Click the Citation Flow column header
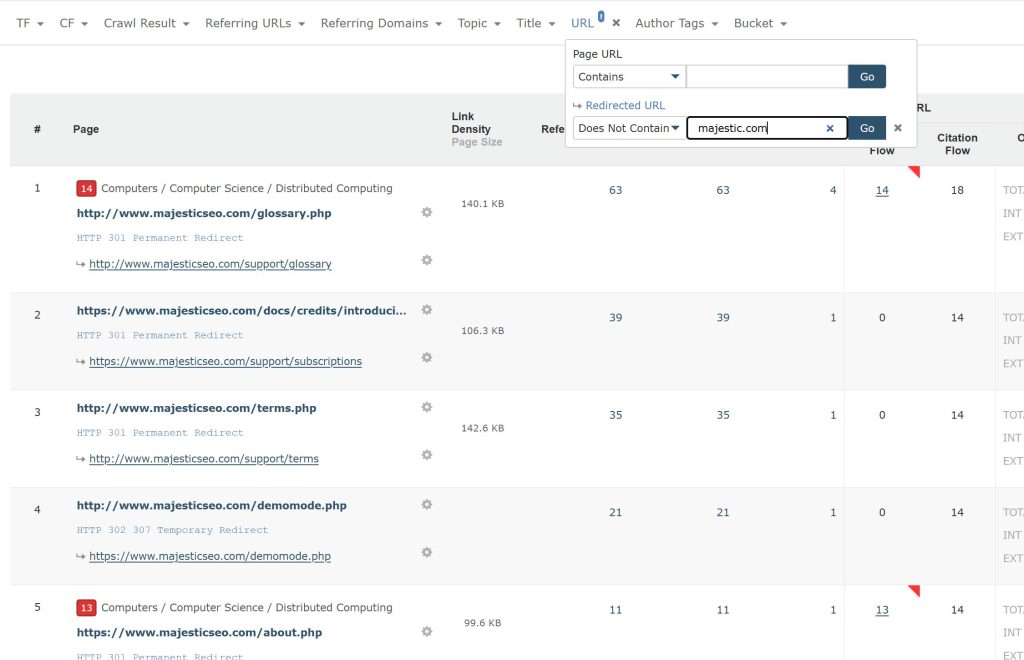Screen dimensions: 1024x660 pos(957,144)
